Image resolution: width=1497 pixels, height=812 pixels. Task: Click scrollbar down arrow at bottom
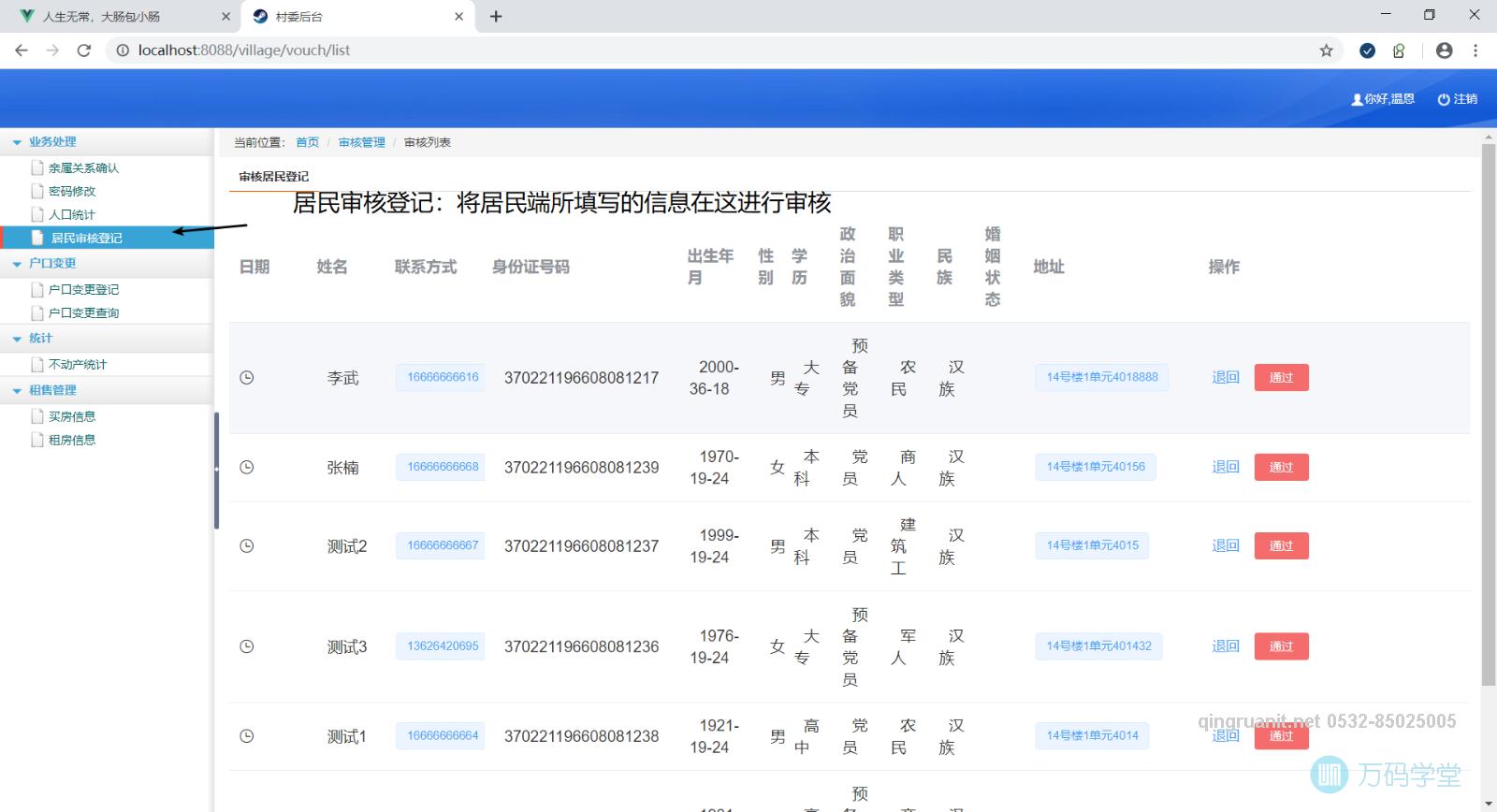[1489, 804]
